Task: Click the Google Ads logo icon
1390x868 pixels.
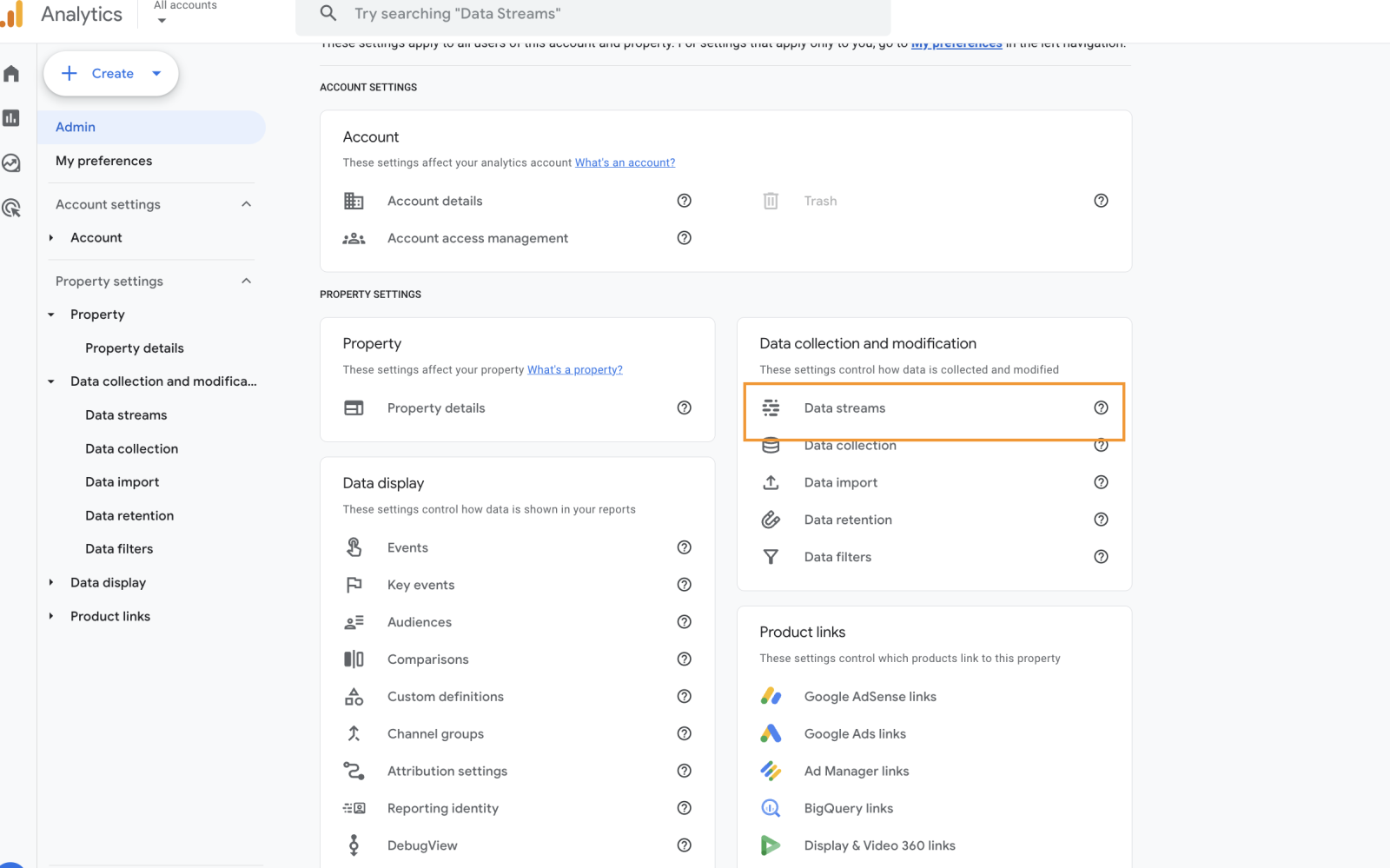Action: pos(771,733)
